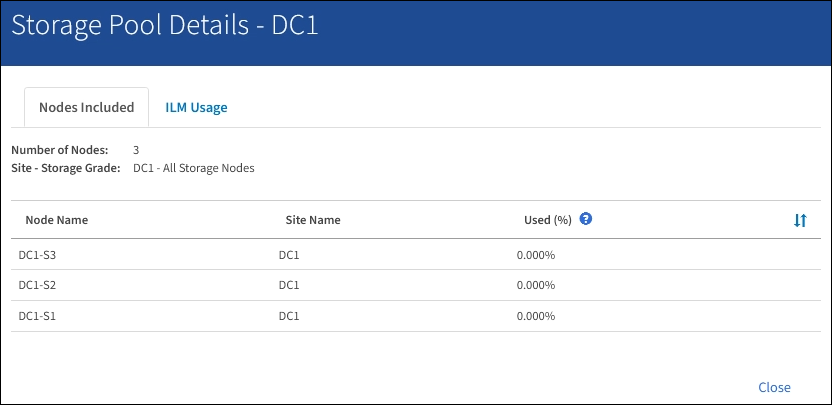The image size is (832, 405).
Task: Click the Node Name column header
Action: tap(57, 220)
